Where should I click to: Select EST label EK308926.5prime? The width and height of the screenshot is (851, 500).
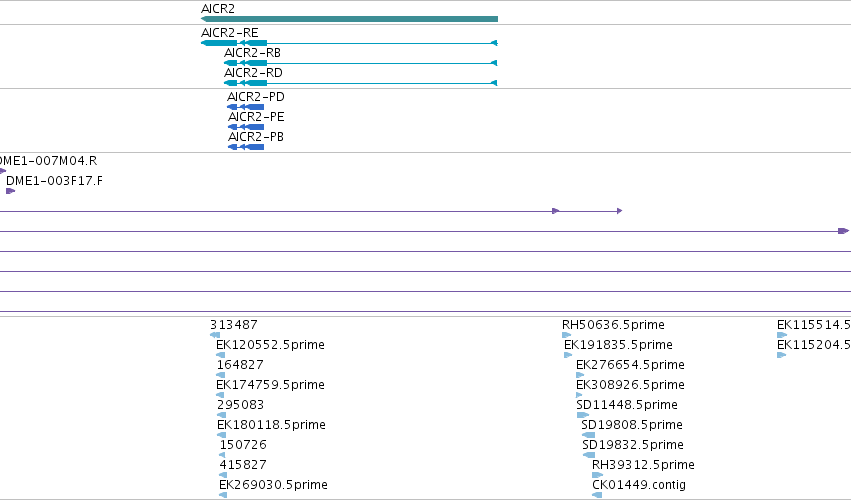630,385
